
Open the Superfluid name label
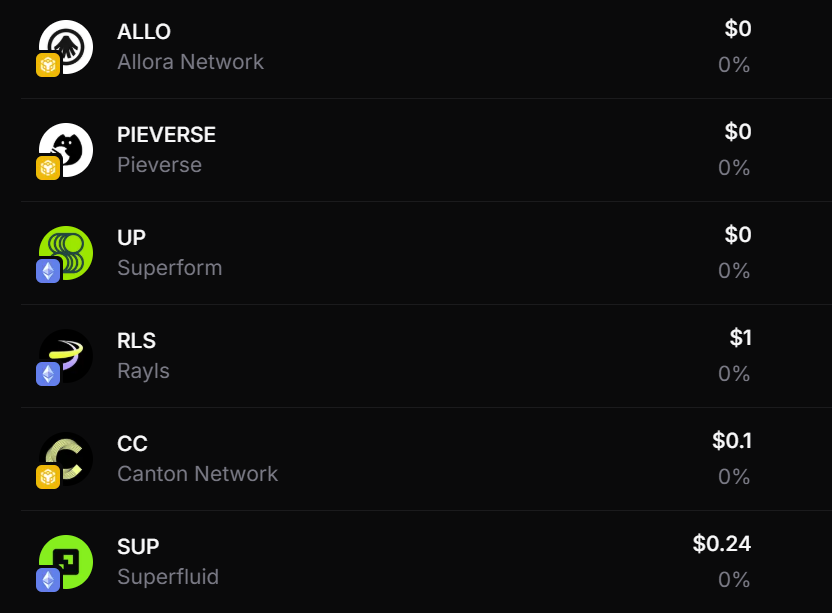pos(167,577)
